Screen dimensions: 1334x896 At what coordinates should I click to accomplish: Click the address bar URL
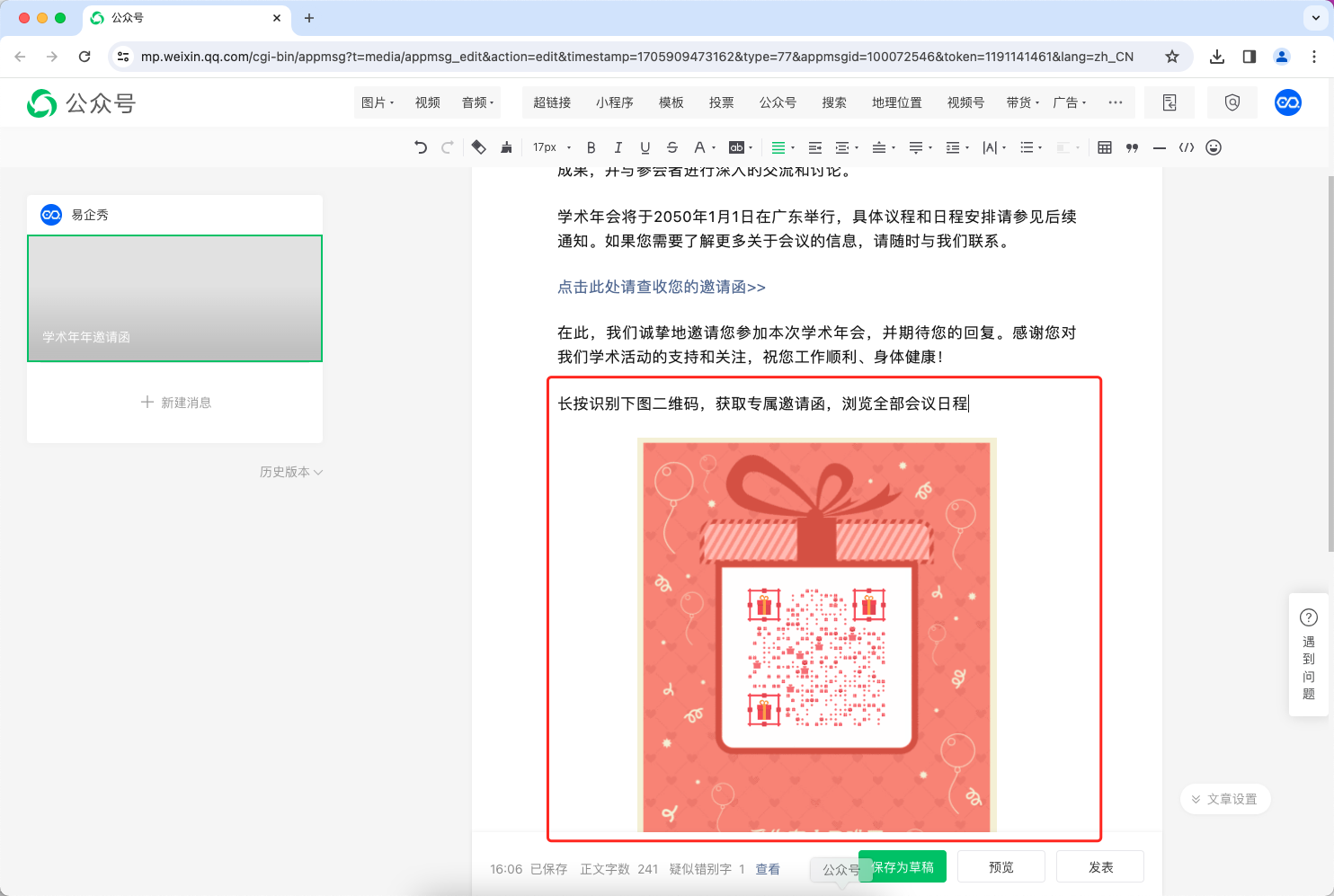(637, 57)
